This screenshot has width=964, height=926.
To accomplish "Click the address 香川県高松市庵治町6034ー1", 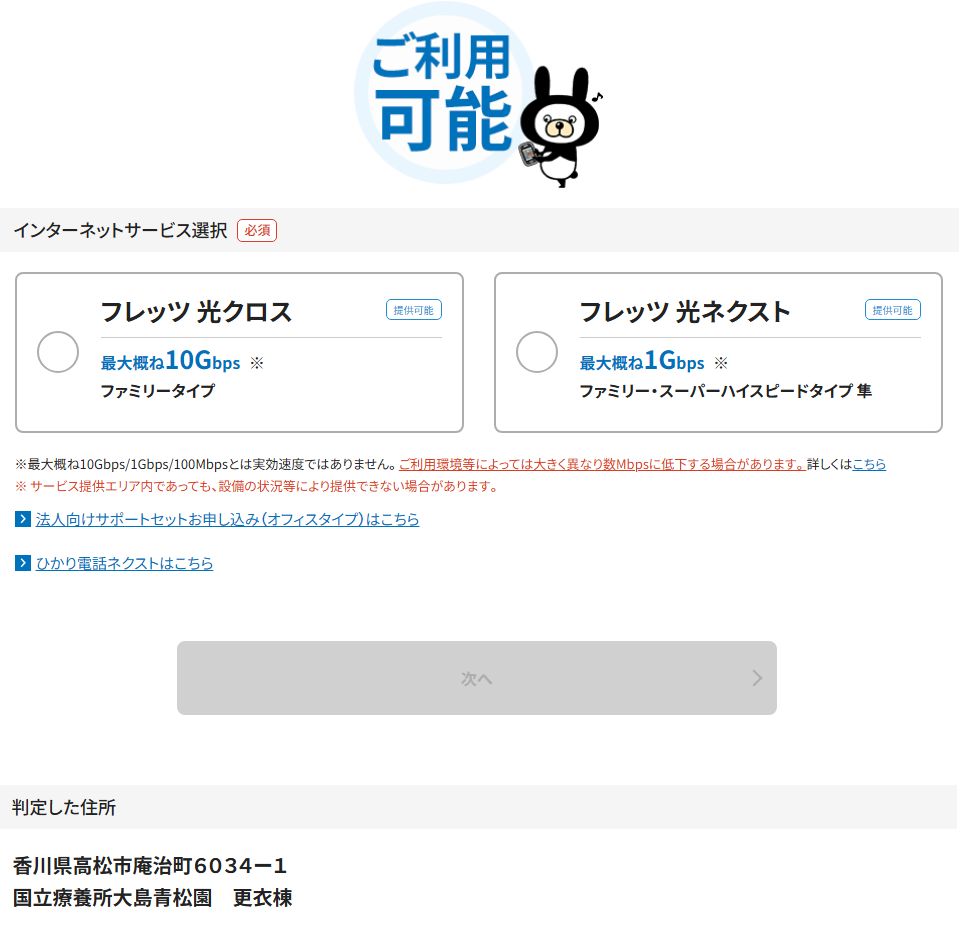I will [150, 866].
